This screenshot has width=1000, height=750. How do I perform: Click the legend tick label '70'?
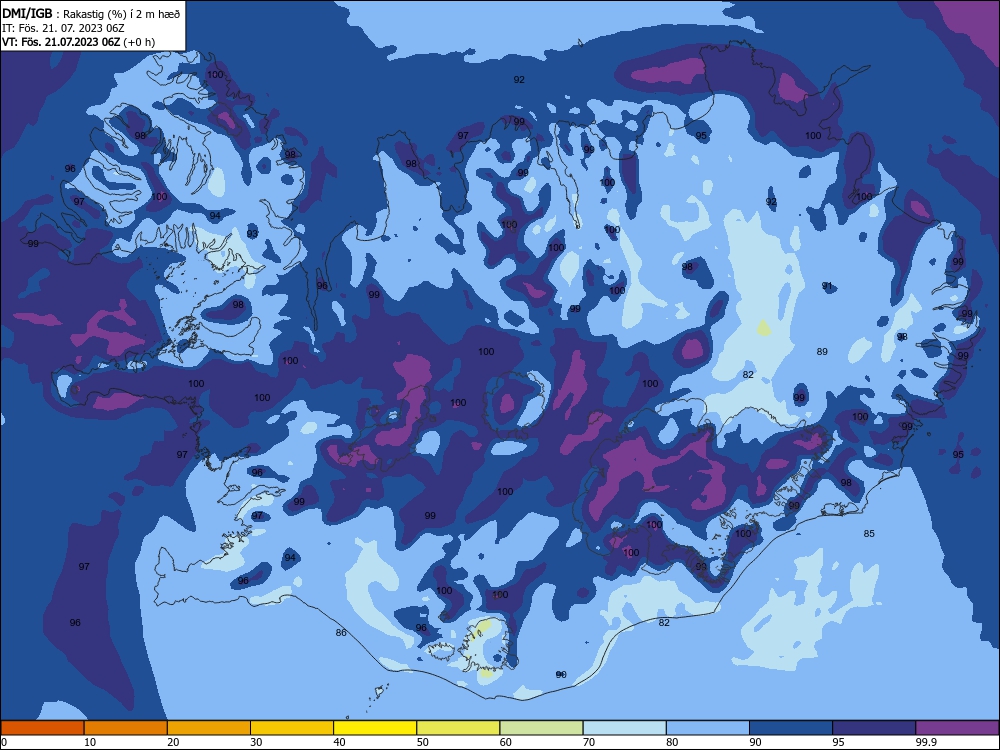tap(589, 742)
